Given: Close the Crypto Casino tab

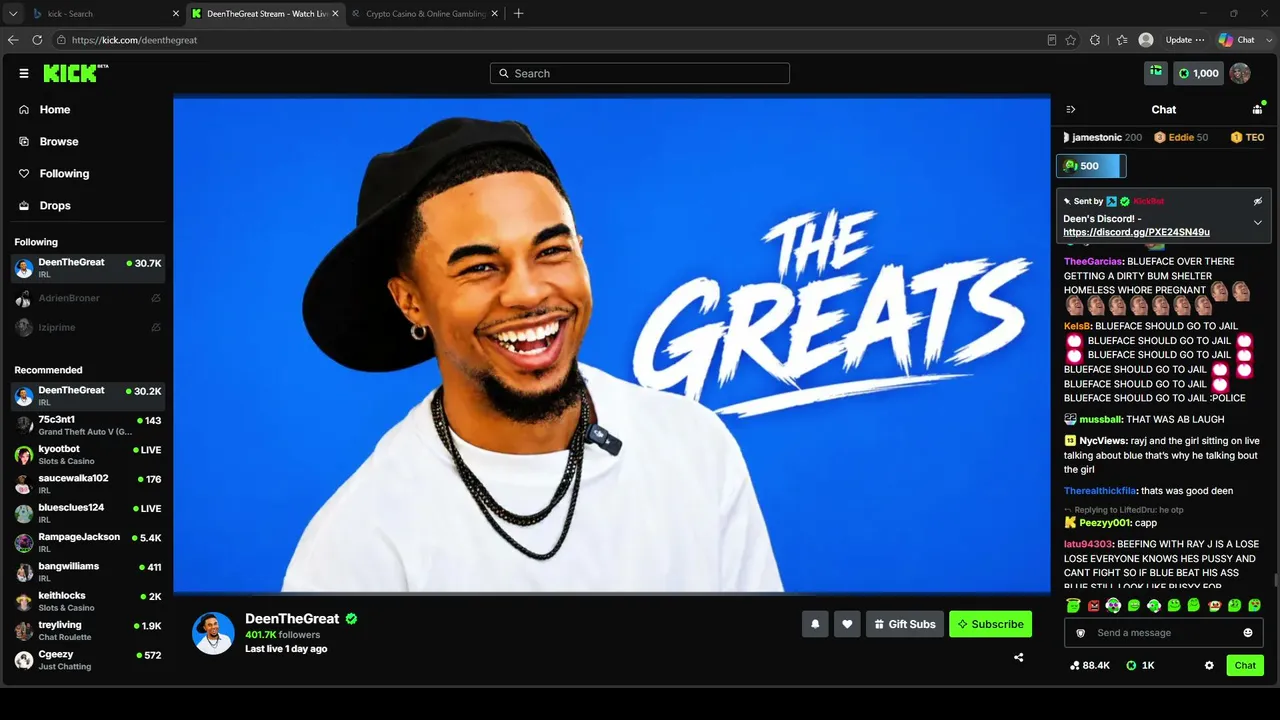Looking at the screenshot, I should (x=495, y=14).
